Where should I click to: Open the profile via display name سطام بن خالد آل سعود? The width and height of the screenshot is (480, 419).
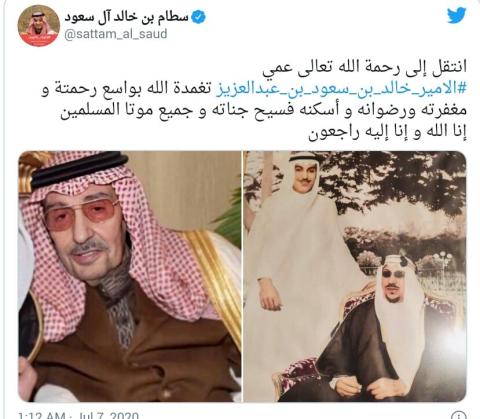127,17
